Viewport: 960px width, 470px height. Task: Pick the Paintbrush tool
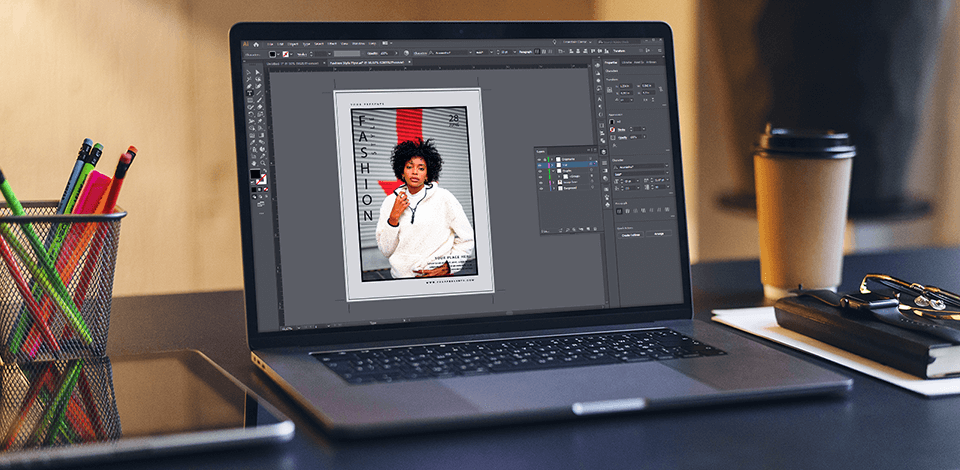tap(258, 100)
